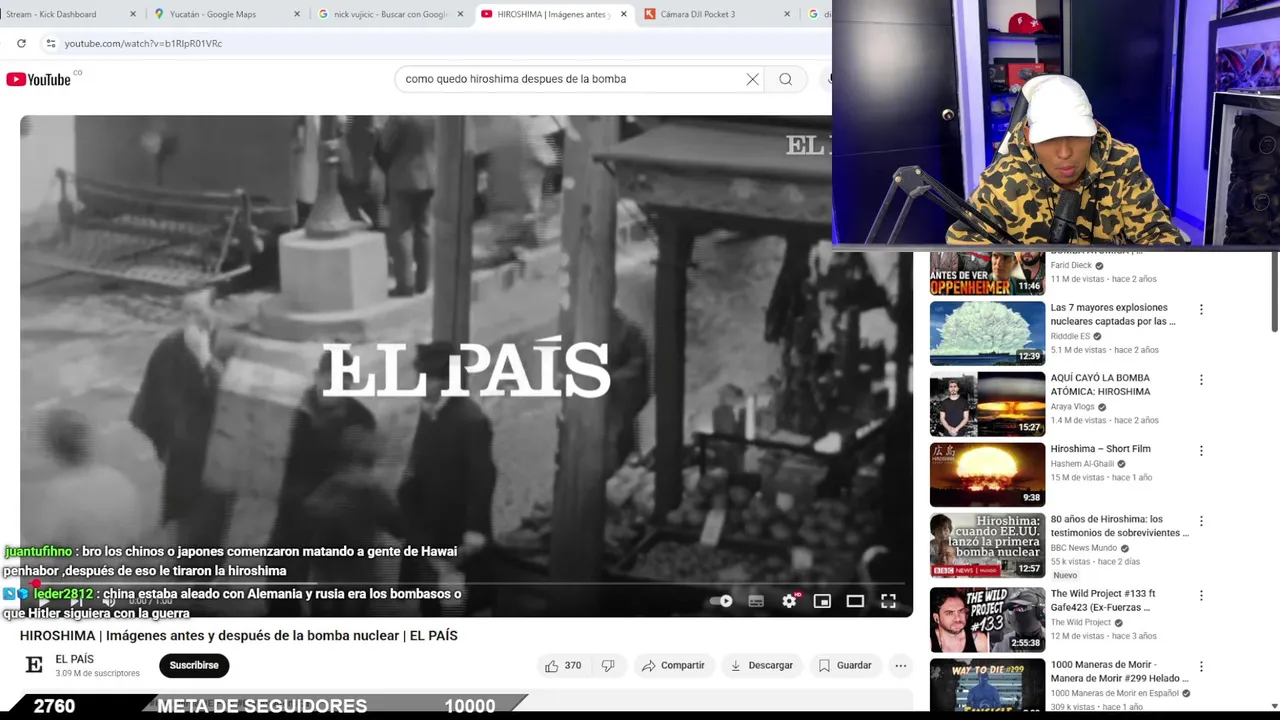The image size is (1280, 720).
Task: Switch to theater mode
Action: pos(855,601)
